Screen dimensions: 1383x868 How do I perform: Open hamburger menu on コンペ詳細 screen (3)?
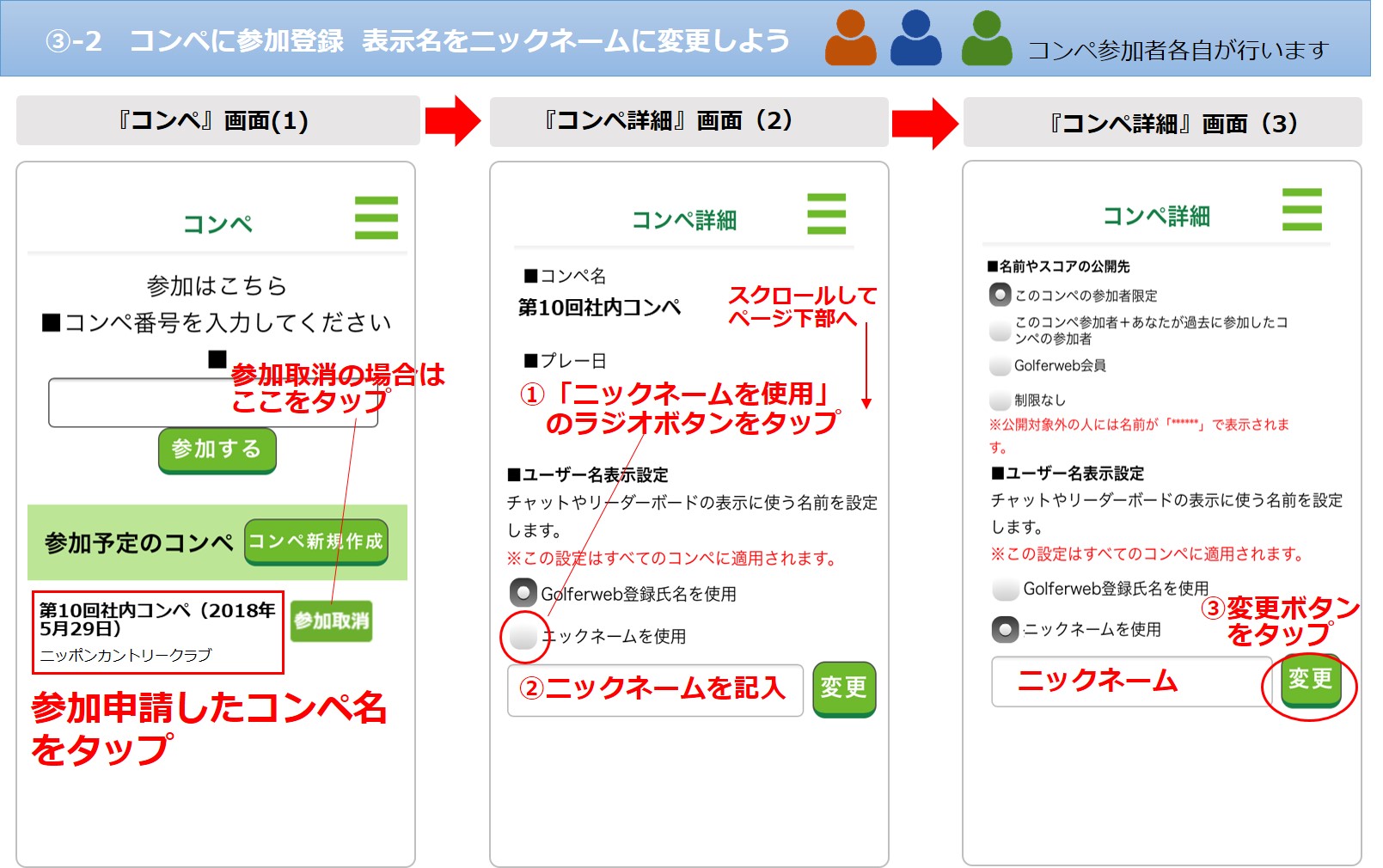[x=1301, y=210]
